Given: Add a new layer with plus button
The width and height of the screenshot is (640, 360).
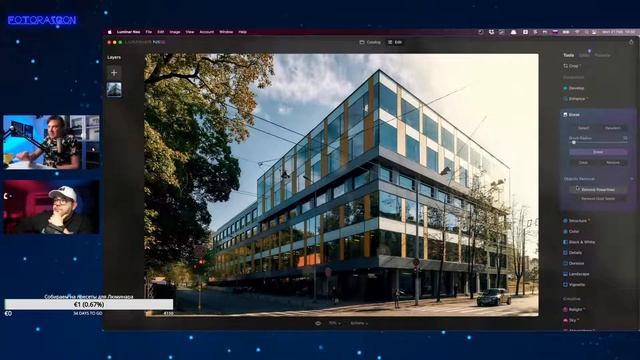Looking at the screenshot, I should pos(114,73).
